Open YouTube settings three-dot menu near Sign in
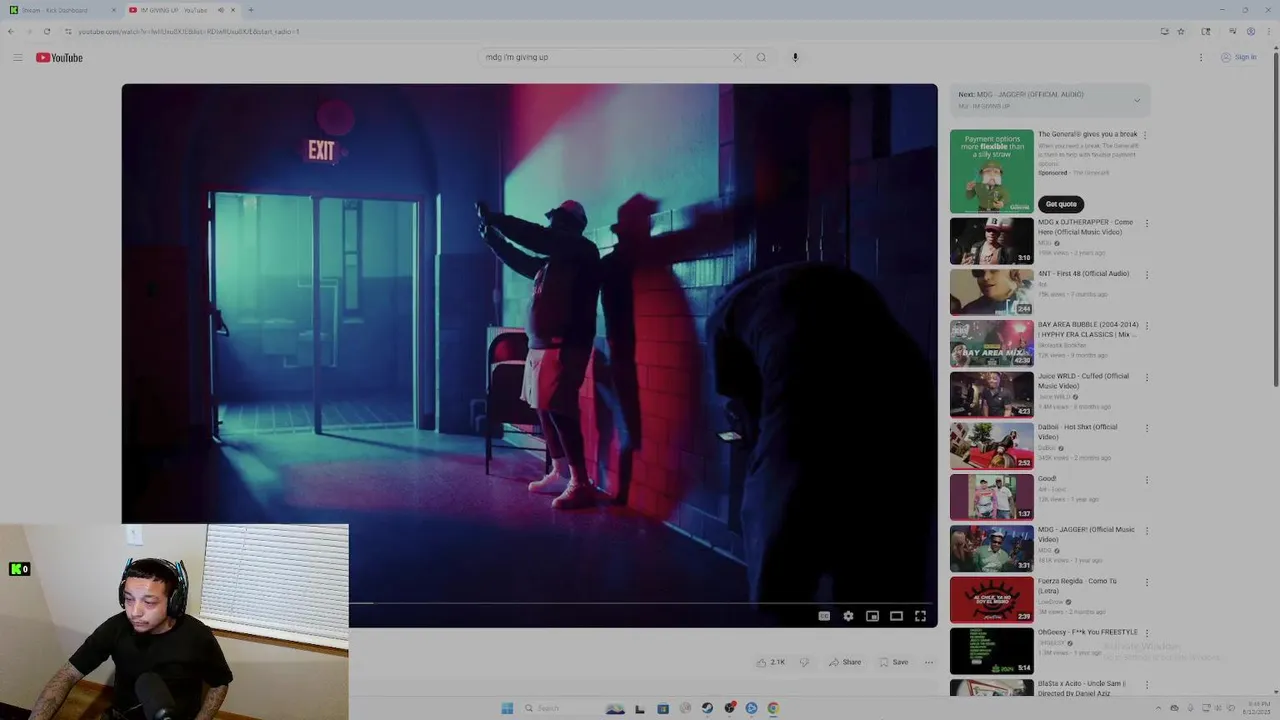The image size is (1280, 720). point(1201,57)
